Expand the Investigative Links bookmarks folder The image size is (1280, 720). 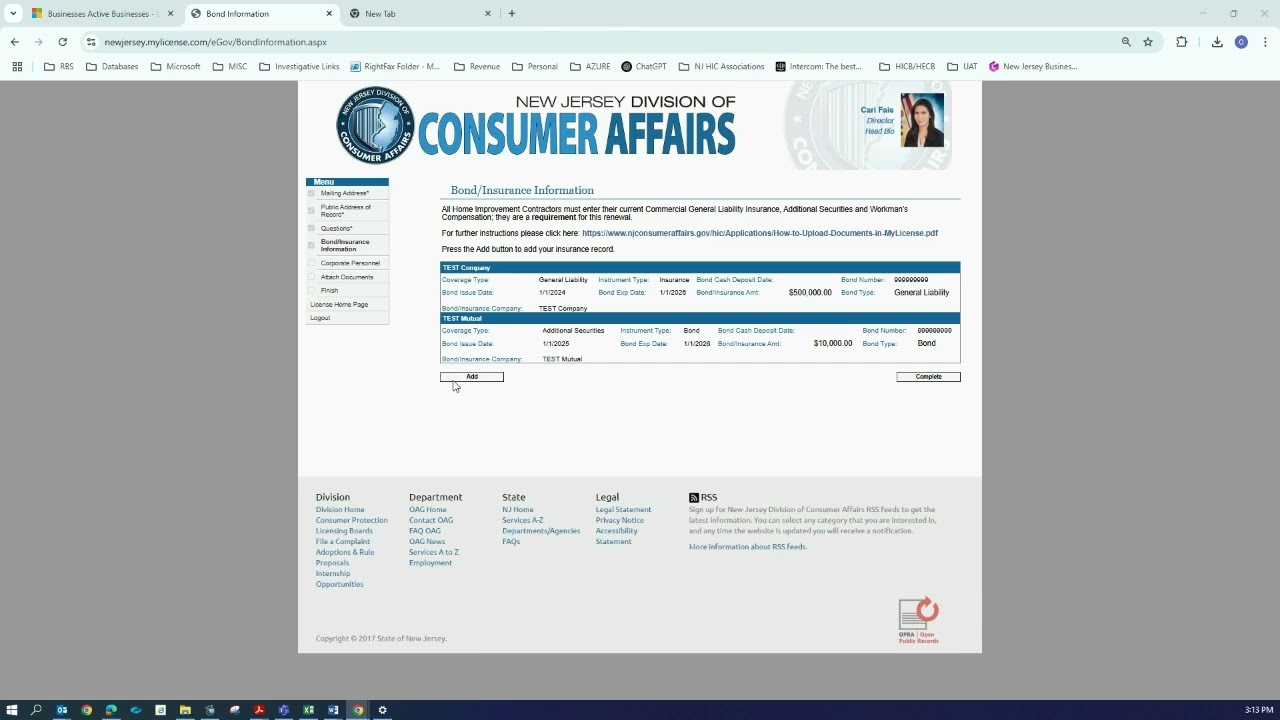pyautogui.click(x=299, y=66)
